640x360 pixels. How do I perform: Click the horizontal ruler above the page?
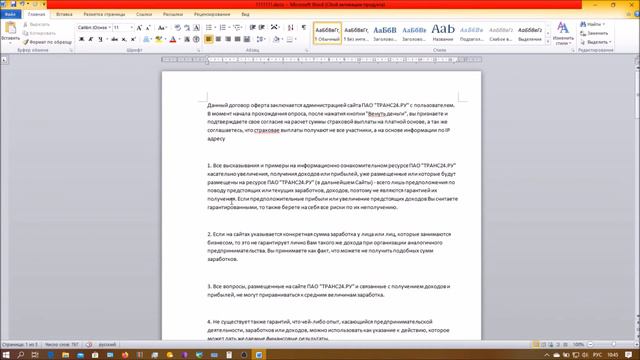[321, 60]
